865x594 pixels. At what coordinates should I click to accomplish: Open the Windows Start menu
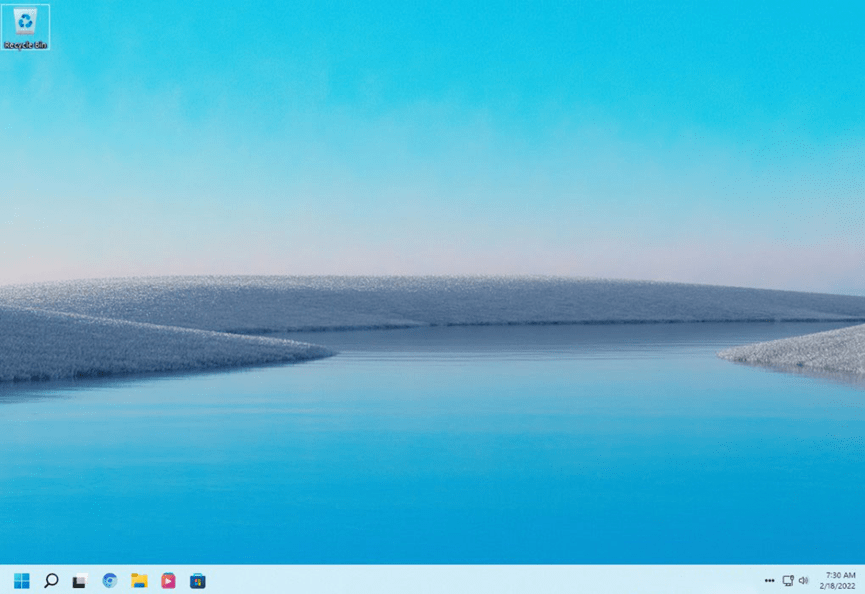22,580
